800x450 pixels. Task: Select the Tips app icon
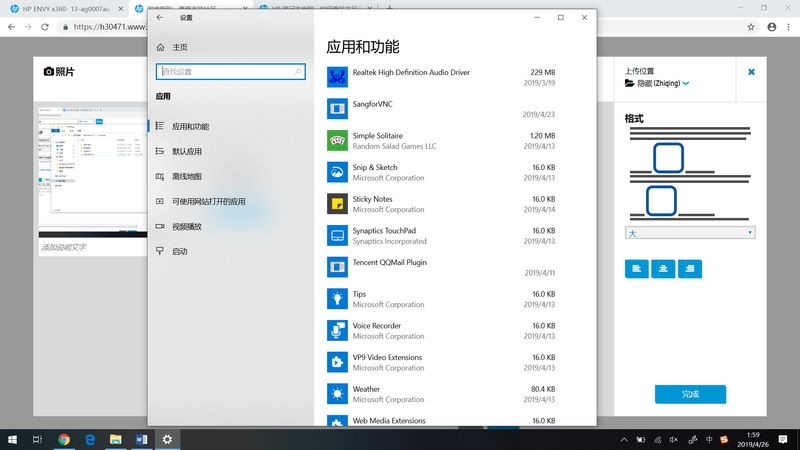click(x=337, y=298)
